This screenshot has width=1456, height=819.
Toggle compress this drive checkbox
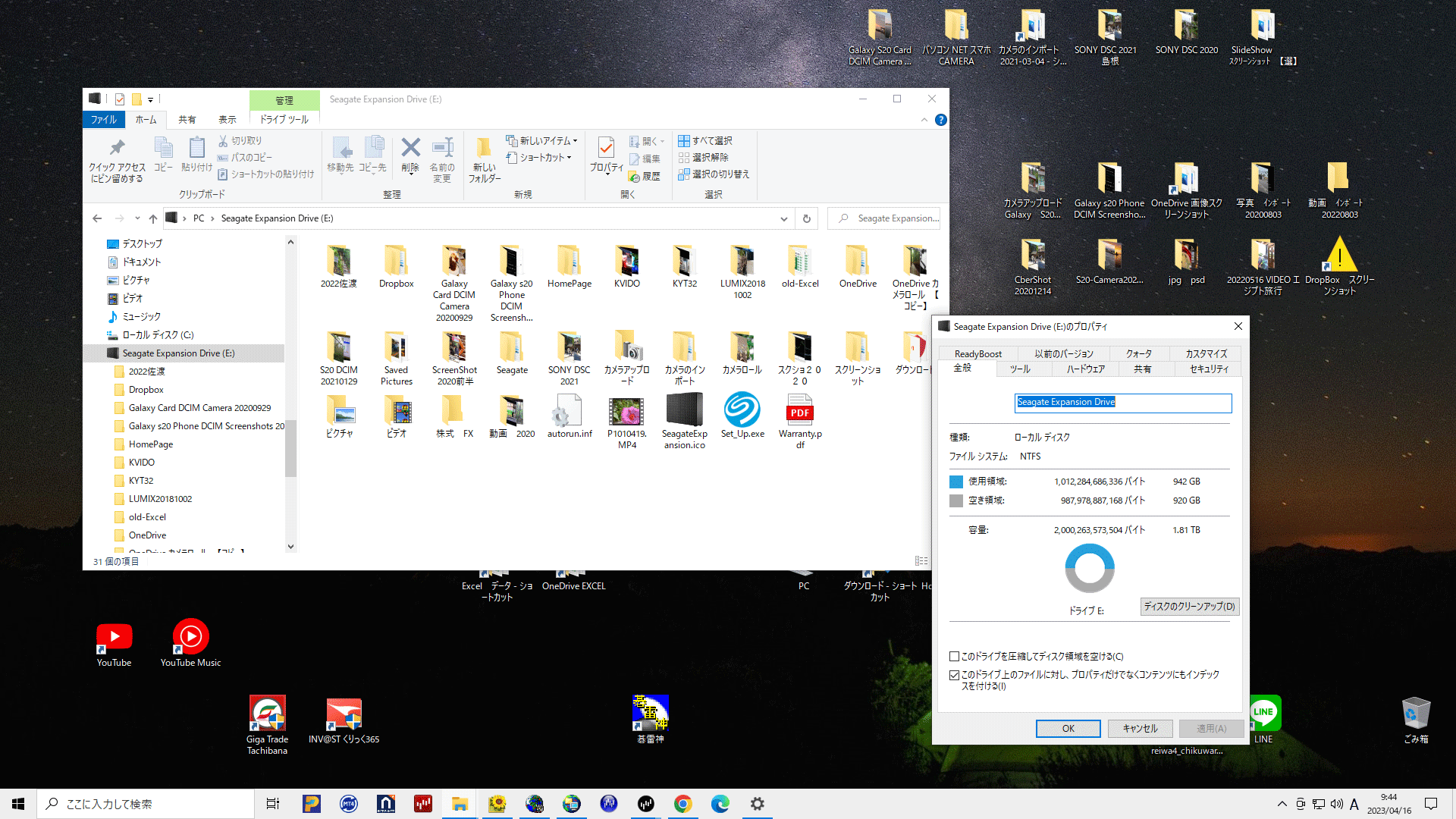click(x=955, y=657)
